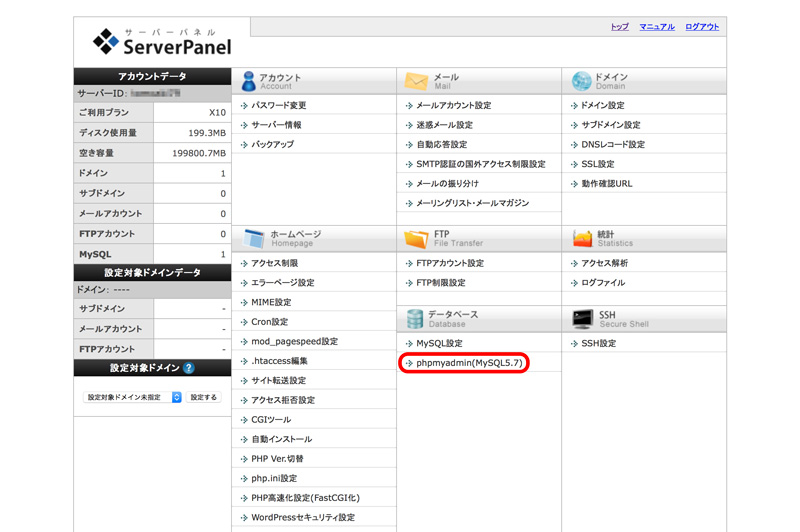
Task: Click the アカウント user icon
Action: pos(248,81)
